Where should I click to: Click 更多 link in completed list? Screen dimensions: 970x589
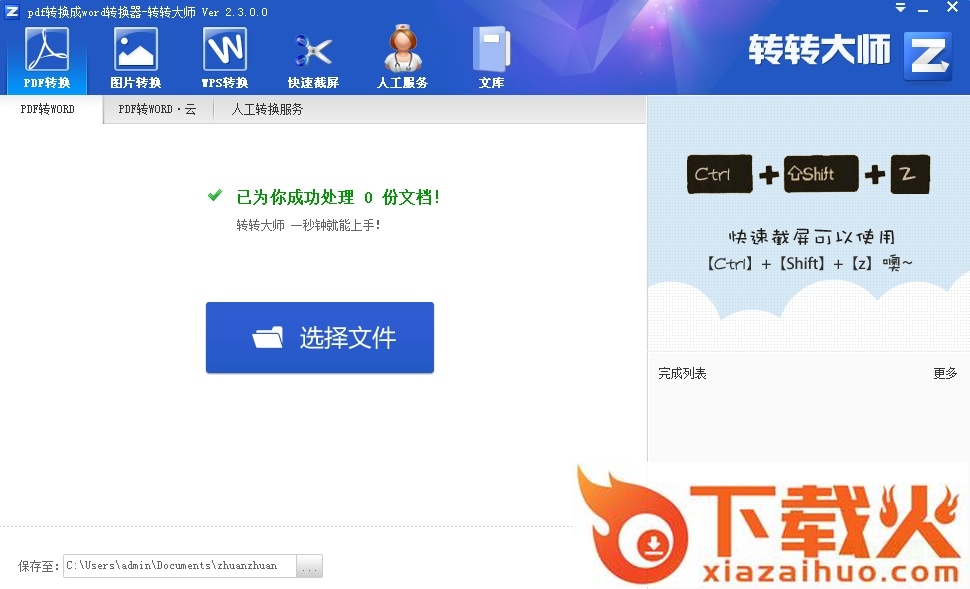pos(945,373)
